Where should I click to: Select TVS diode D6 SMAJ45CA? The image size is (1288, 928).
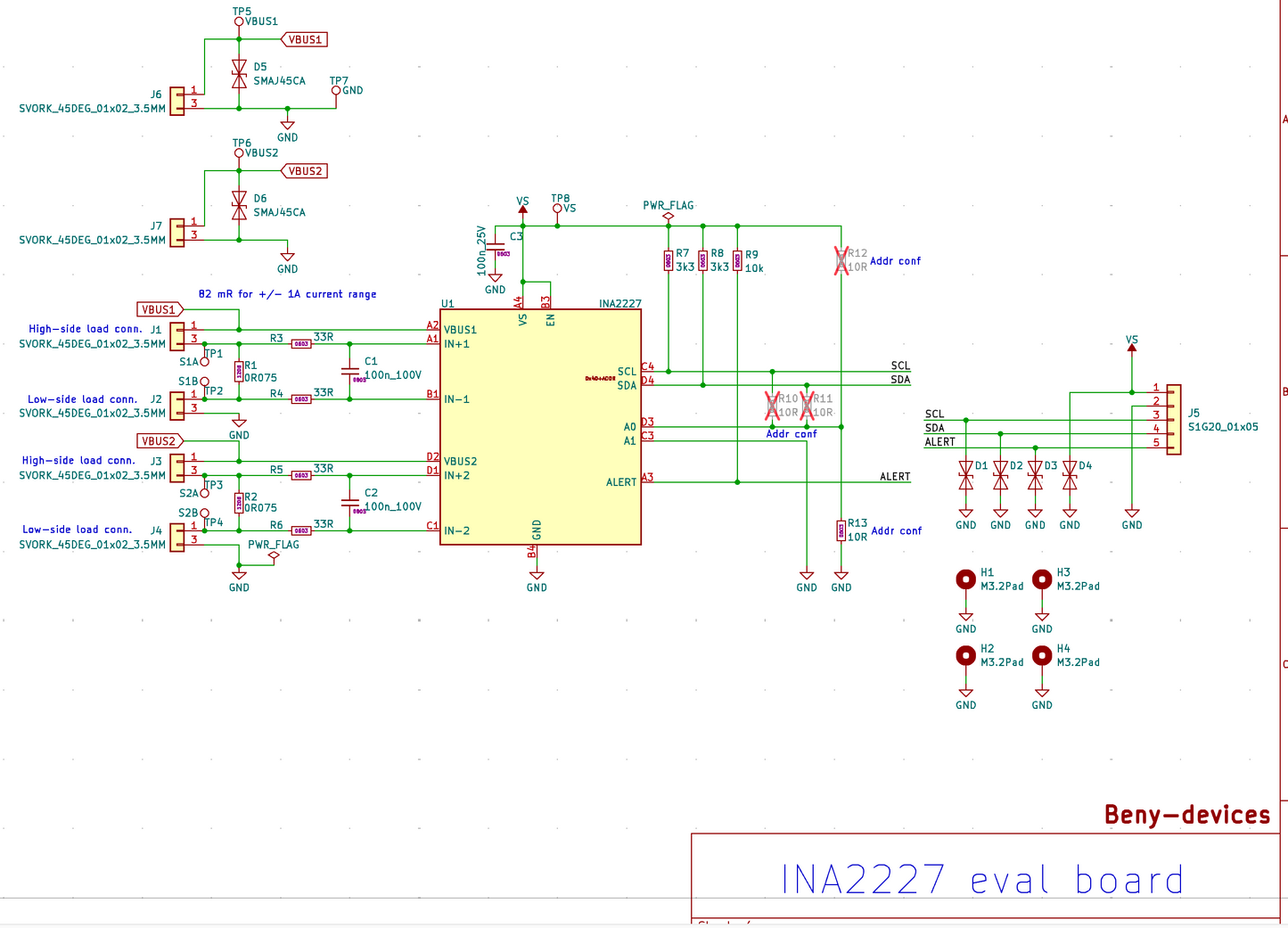[239, 205]
